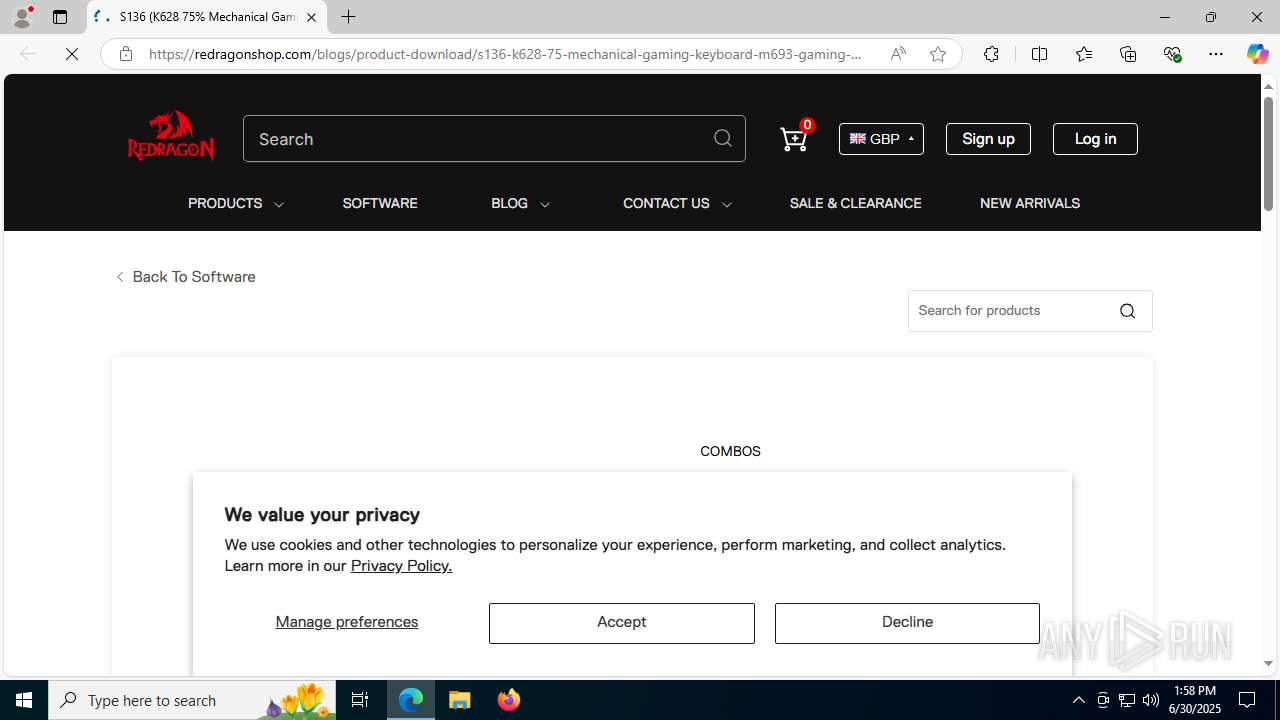Open the Extensions icon
Screen dimensions: 1280x720
click(991, 54)
